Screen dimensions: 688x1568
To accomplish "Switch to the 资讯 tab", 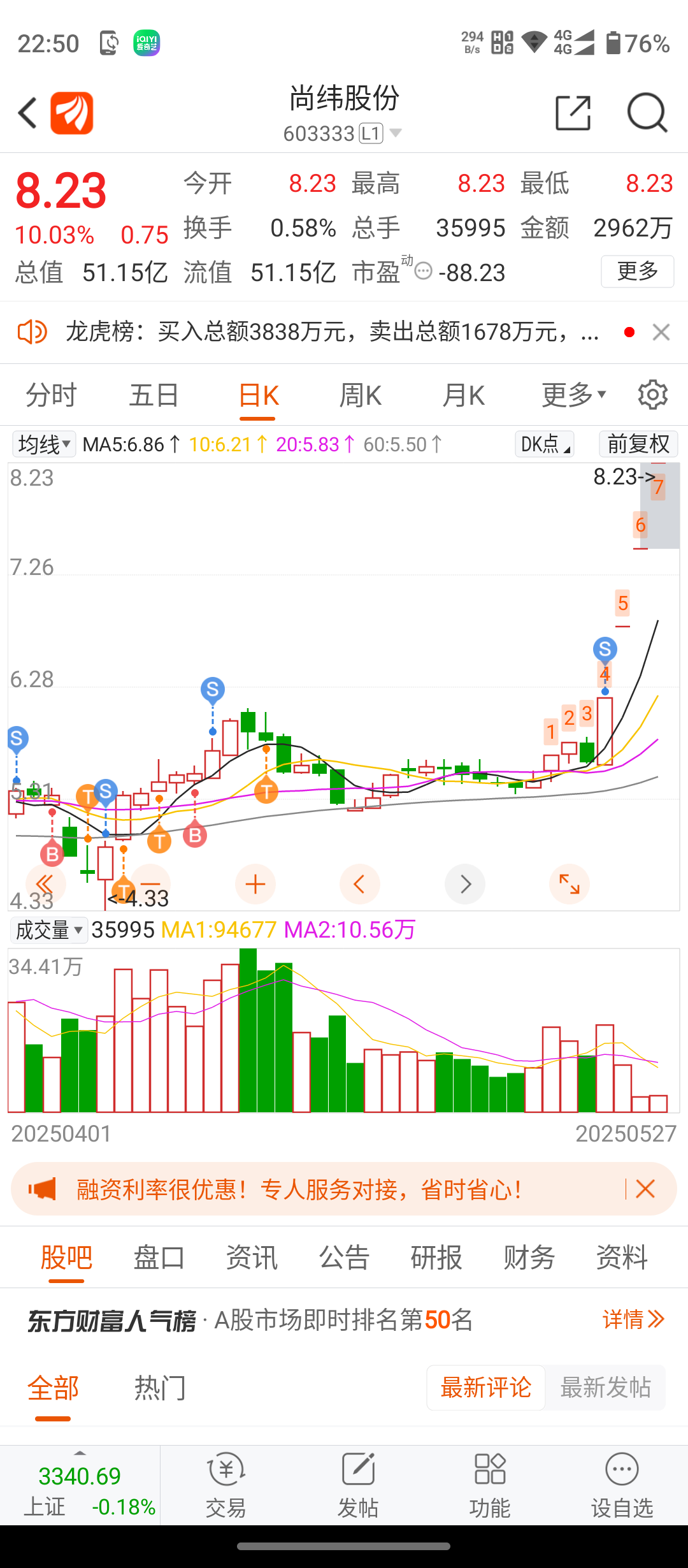I will 252,1258.
